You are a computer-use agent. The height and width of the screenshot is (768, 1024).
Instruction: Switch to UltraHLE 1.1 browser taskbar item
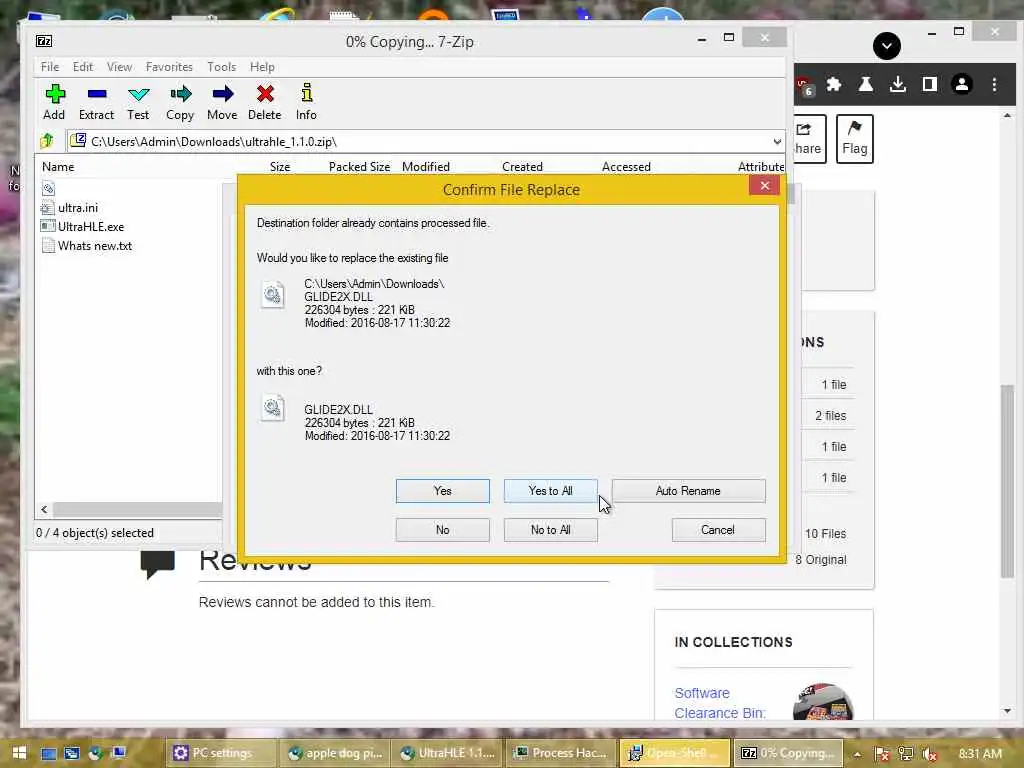point(447,753)
